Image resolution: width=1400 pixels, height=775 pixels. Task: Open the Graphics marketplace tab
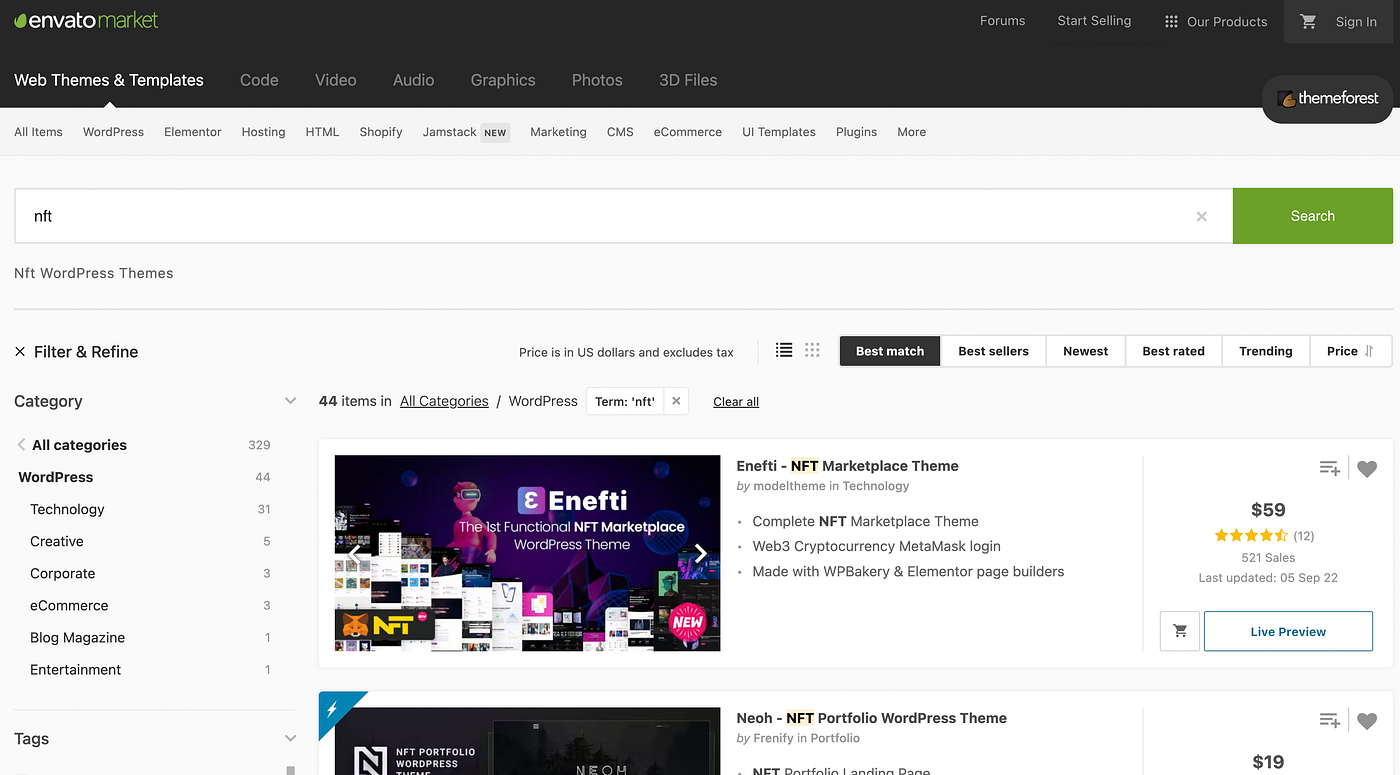503,80
